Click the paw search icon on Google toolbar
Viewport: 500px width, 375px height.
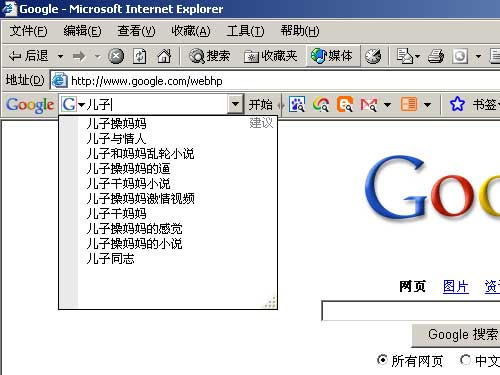[297, 104]
